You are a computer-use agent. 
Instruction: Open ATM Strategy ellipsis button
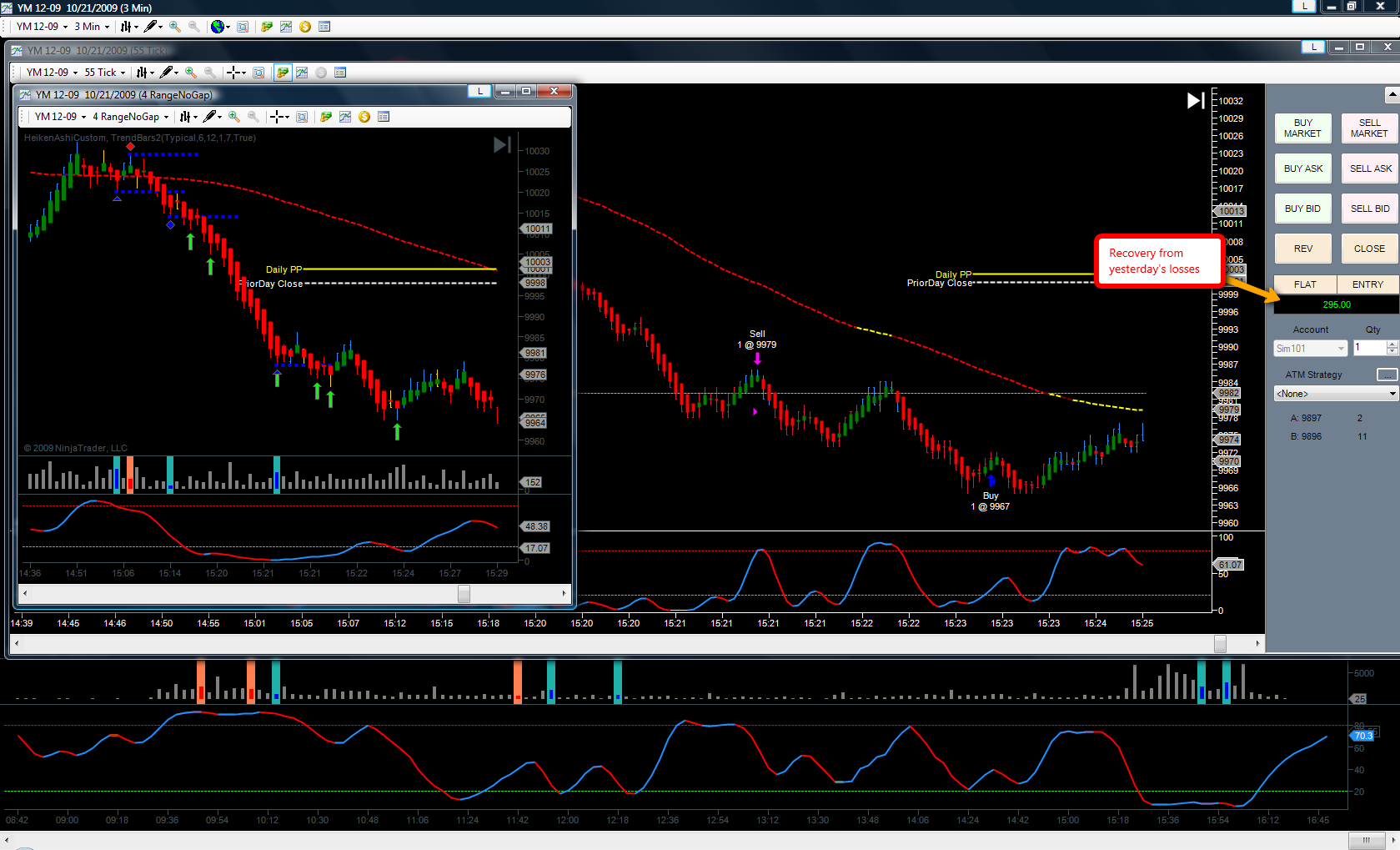point(1387,375)
